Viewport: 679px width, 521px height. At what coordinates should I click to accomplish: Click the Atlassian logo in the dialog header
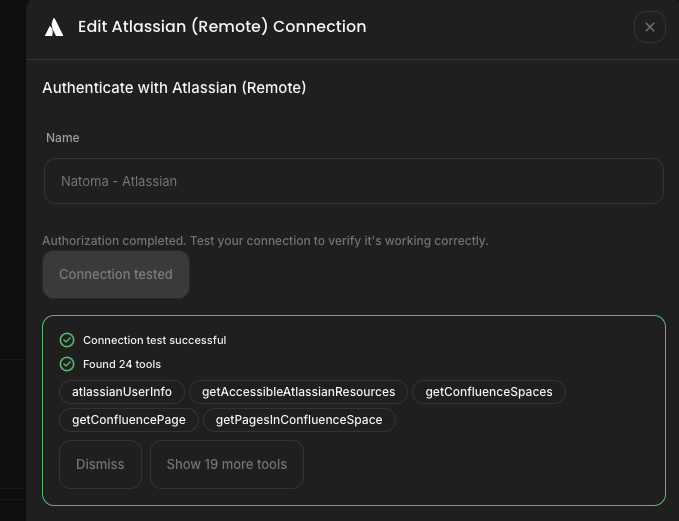point(54,27)
